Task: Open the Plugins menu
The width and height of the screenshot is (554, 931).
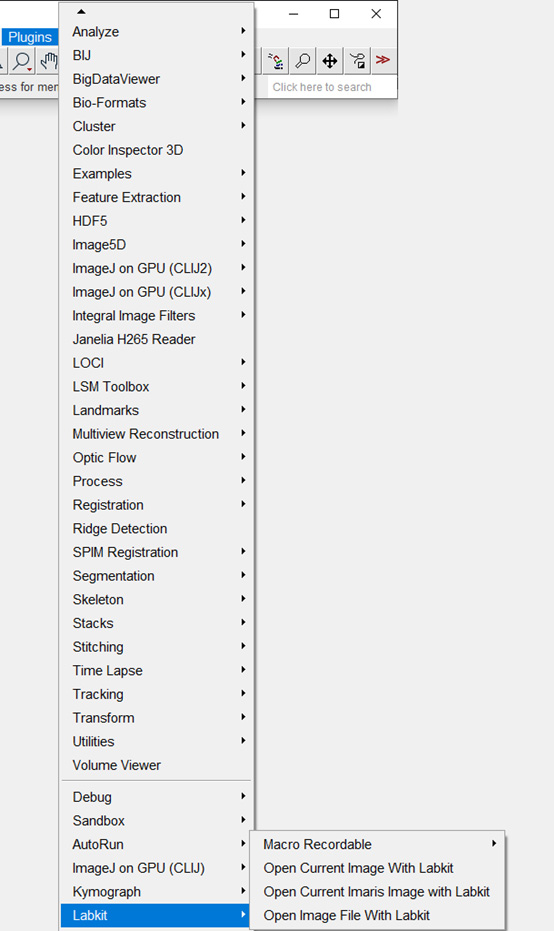Action: (x=30, y=37)
